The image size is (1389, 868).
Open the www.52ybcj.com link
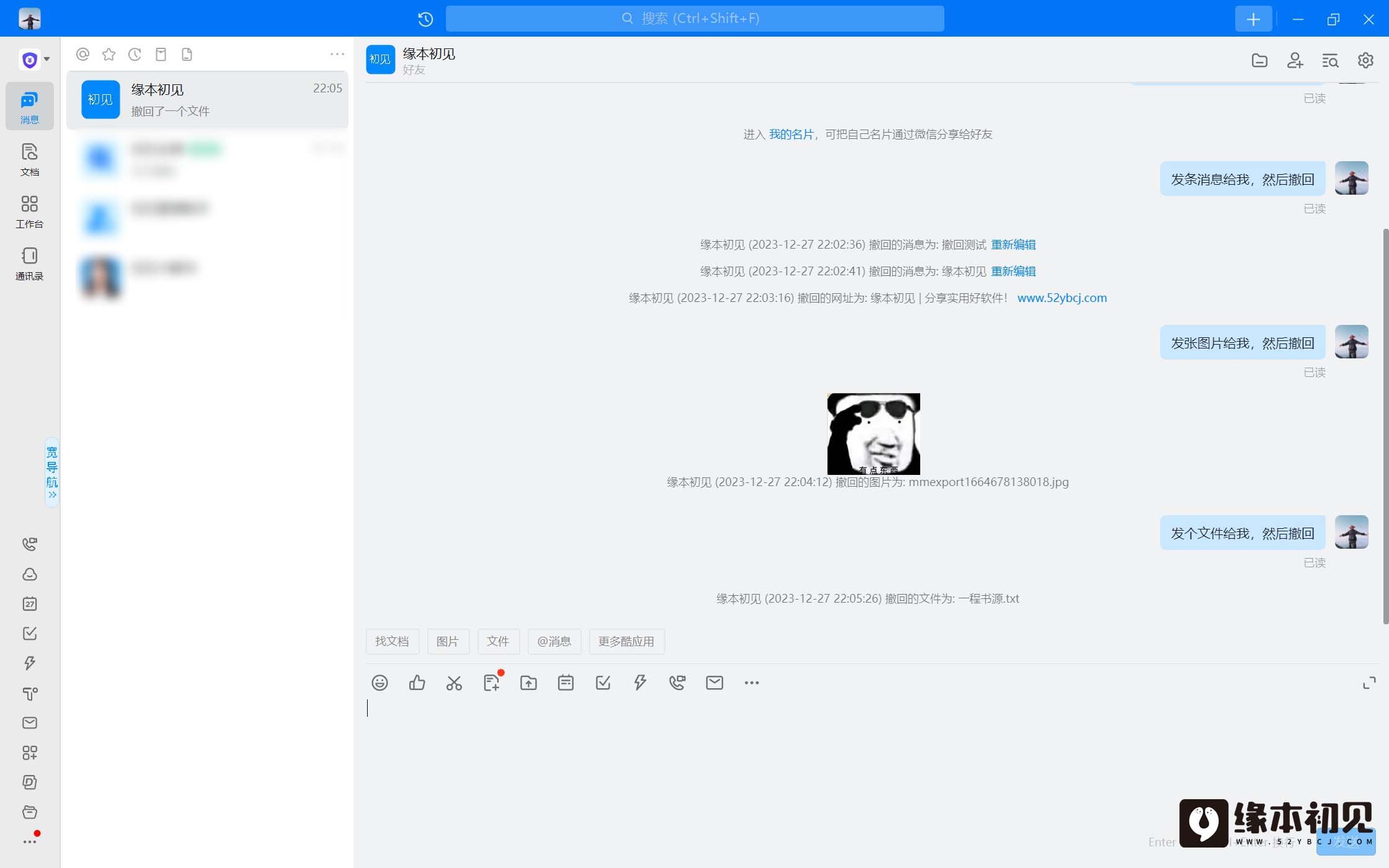(1062, 298)
